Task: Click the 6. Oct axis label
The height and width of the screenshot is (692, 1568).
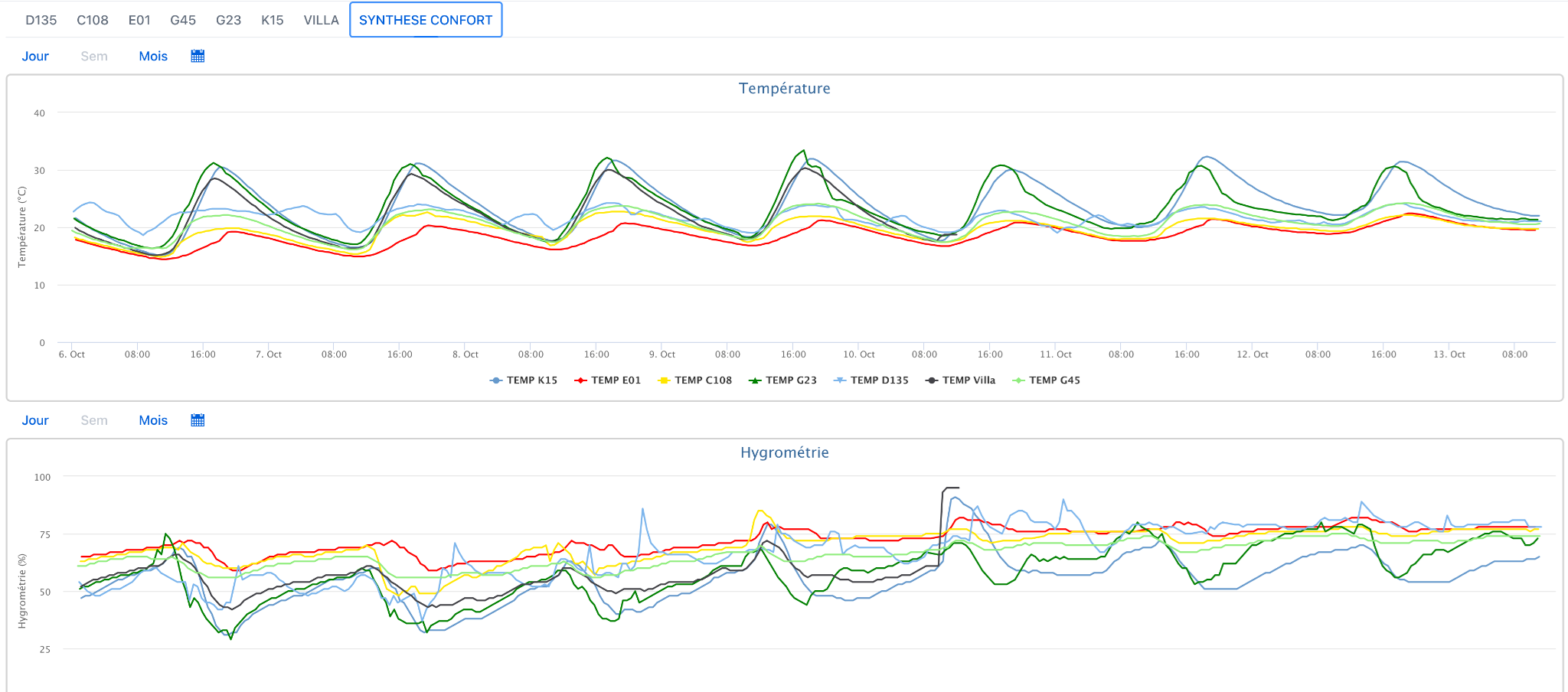Action: coord(71,354)
